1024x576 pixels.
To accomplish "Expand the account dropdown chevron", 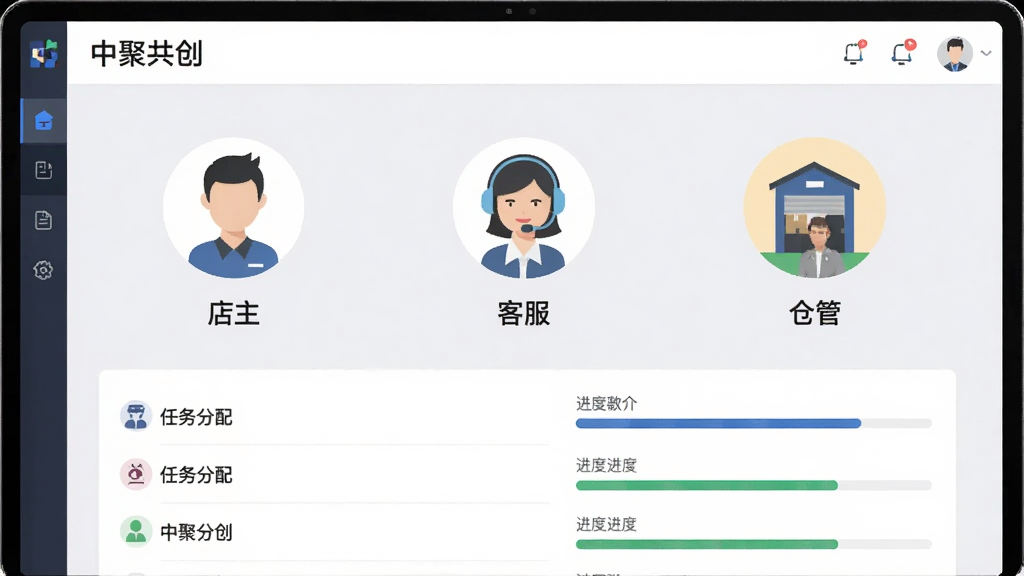I will pyautogui.click(x=986, y=54).
